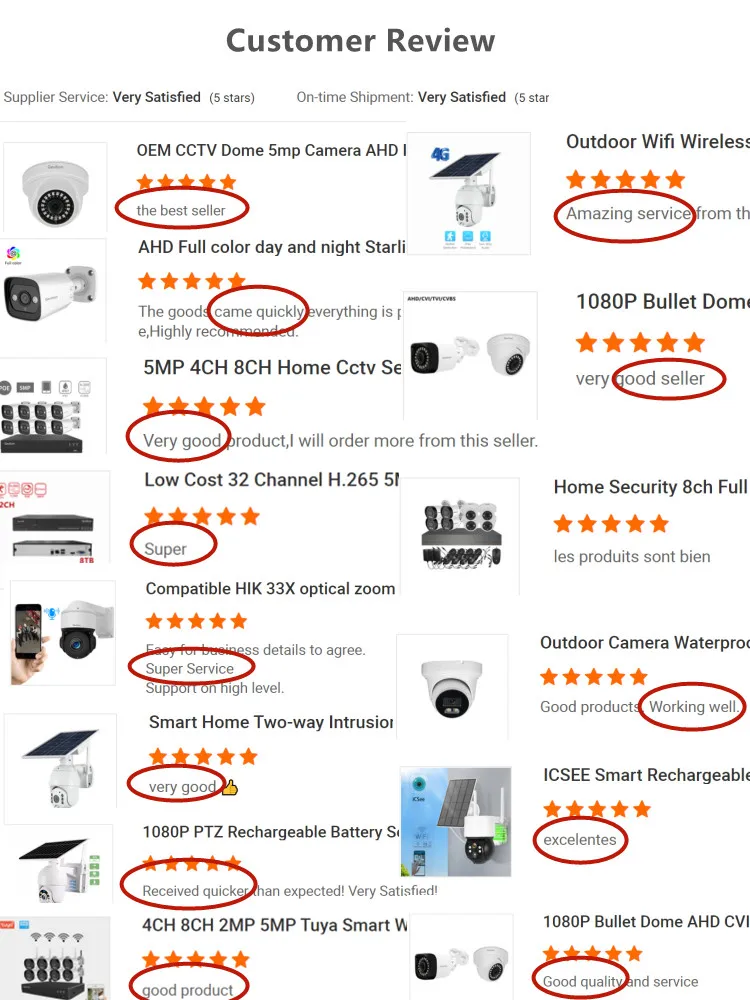Click the 'excelentes' review comment
The height and width of the screenshot is (1000, 750).
click(x=580, y=840)
